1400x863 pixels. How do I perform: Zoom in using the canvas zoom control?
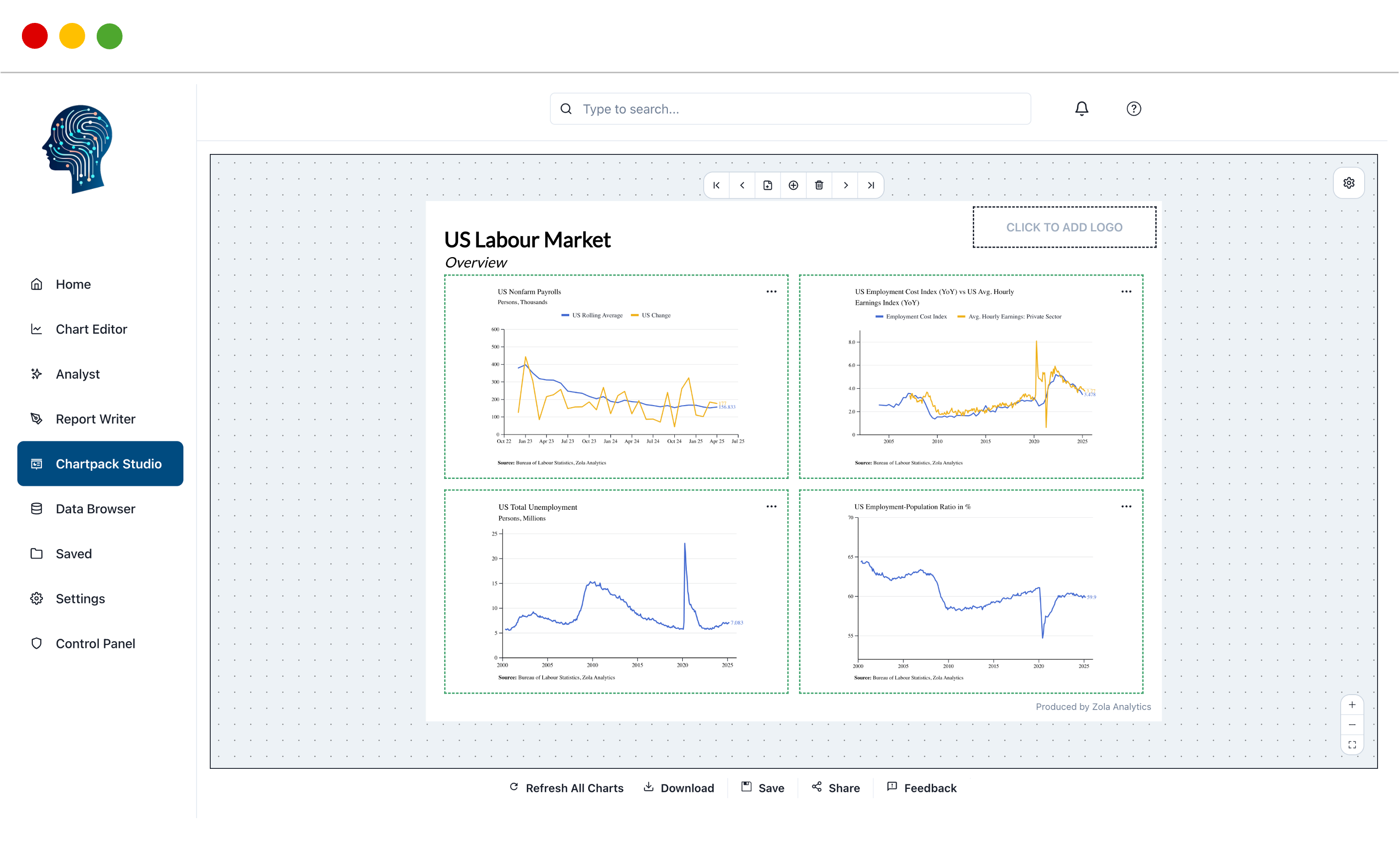point(1352,705)
